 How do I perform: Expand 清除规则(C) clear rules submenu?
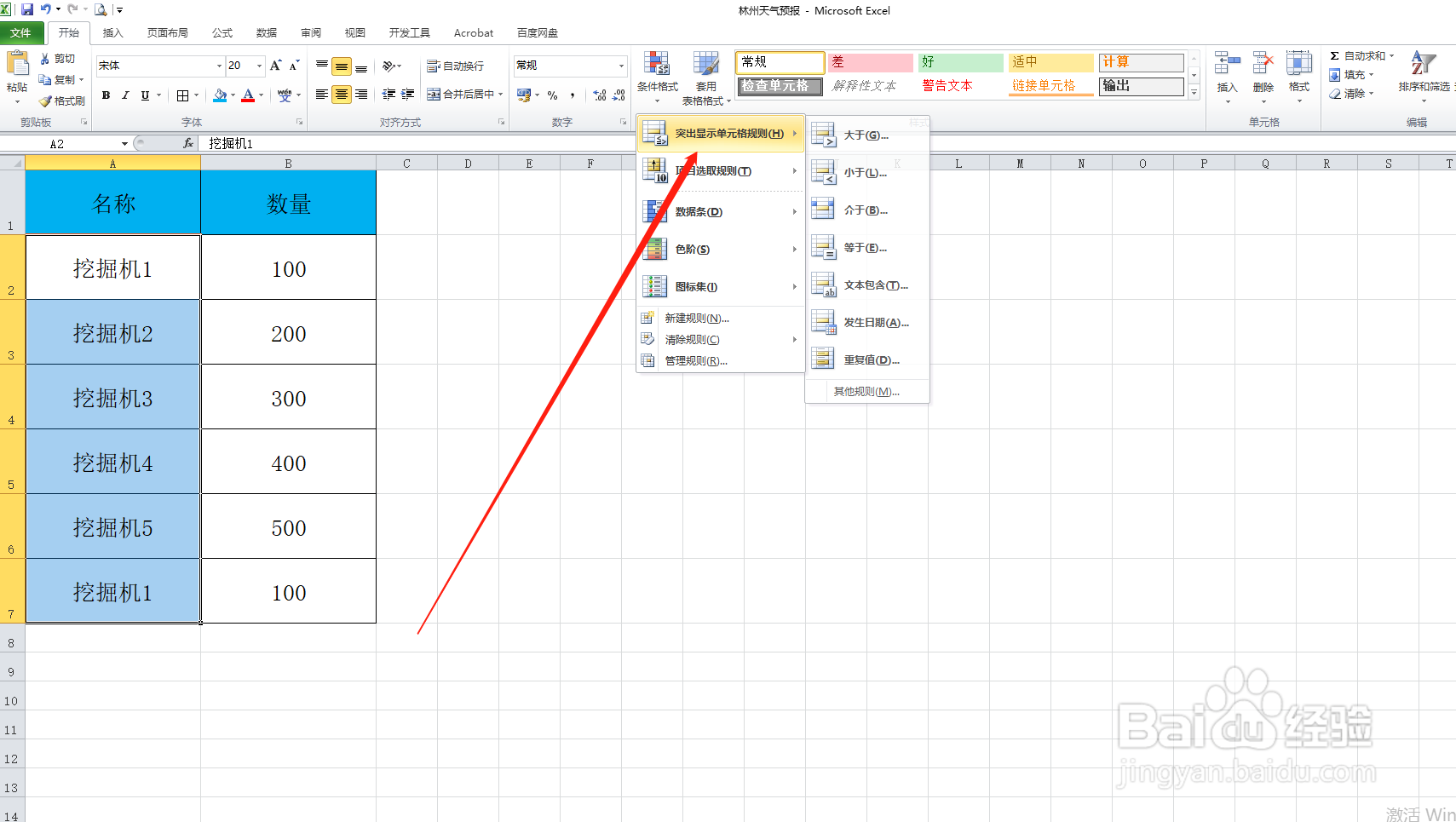pyautogui.click(x=721, y=340)
